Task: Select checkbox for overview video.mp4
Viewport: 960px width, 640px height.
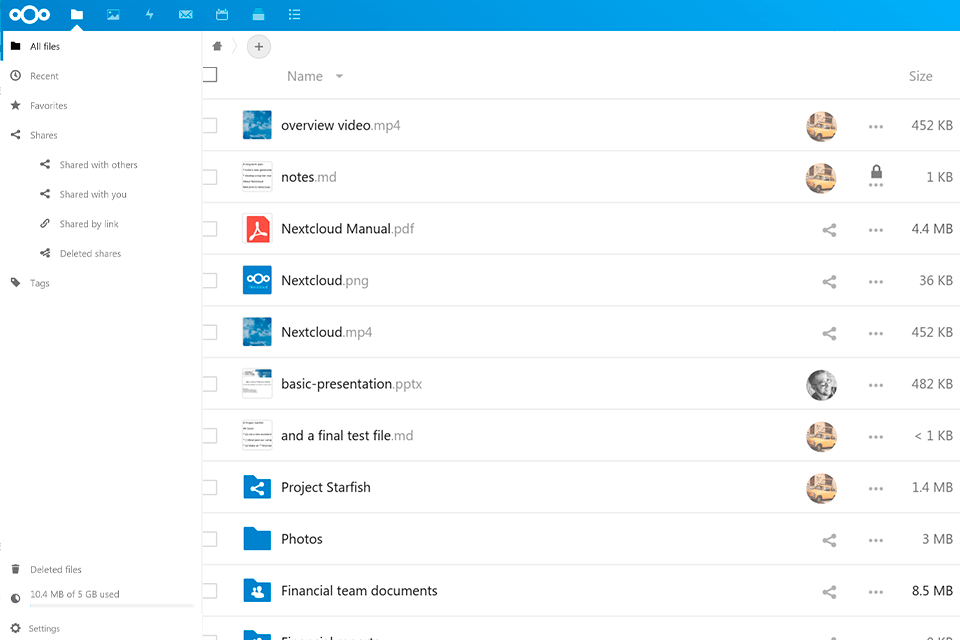Action: click(209, 126)
